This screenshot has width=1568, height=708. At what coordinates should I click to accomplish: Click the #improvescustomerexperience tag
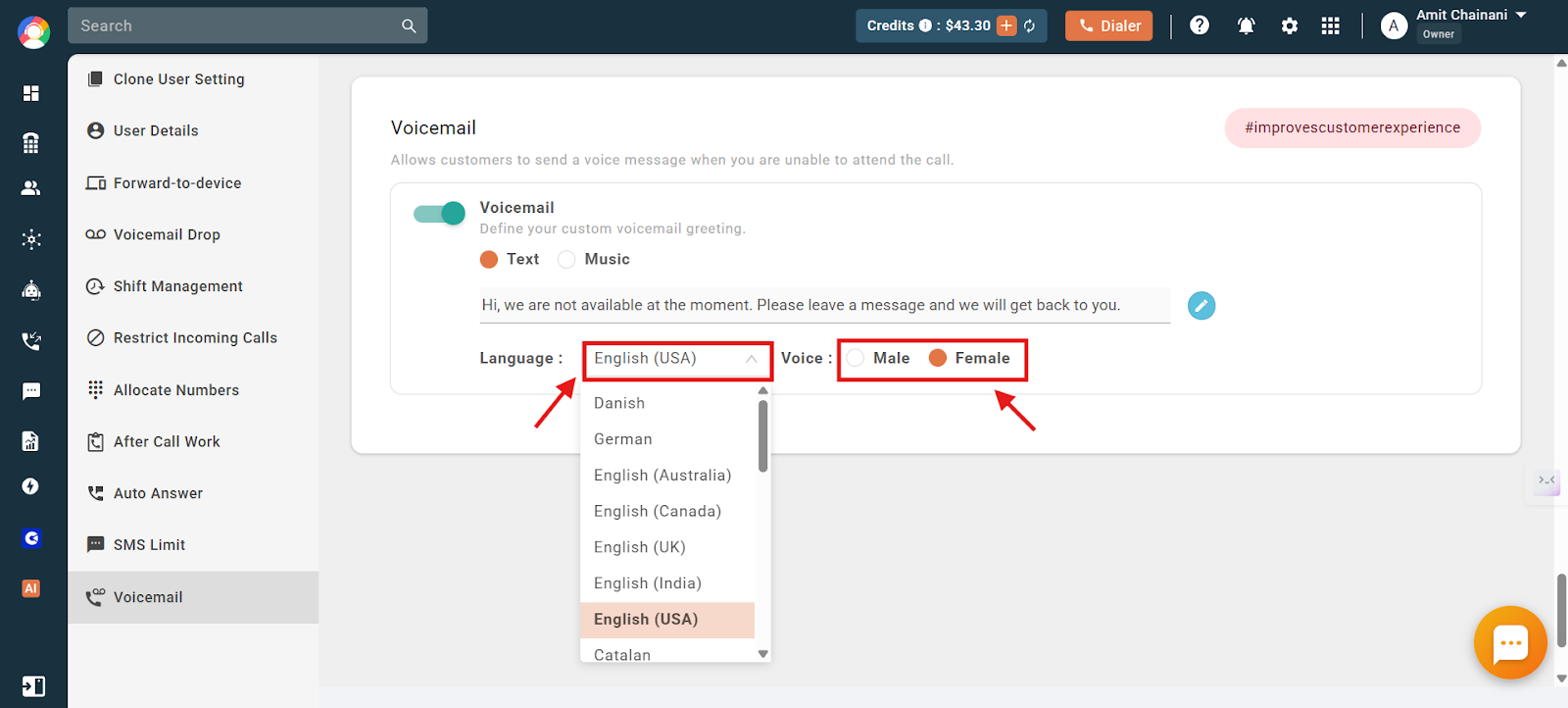pos(1352,127)
